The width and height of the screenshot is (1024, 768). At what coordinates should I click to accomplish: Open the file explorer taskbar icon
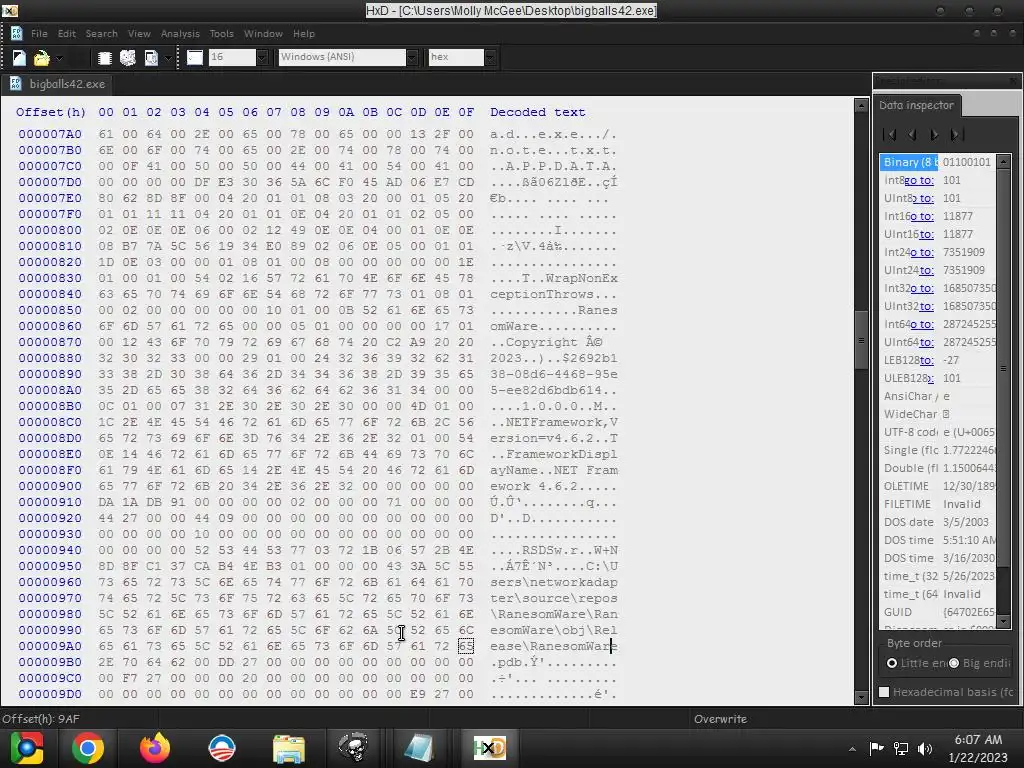point(289,748)
